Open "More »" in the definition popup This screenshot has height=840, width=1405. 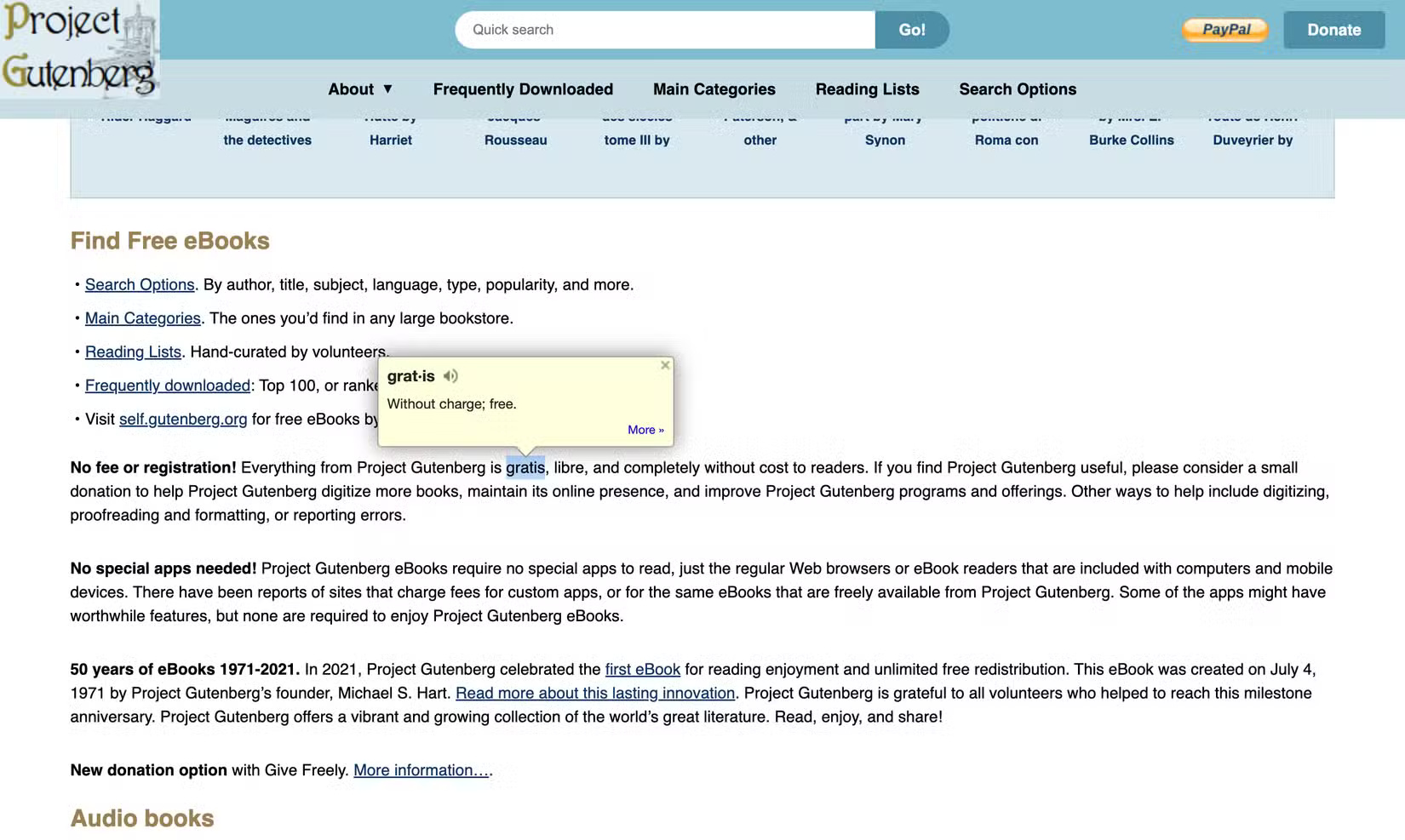(645, 430)
